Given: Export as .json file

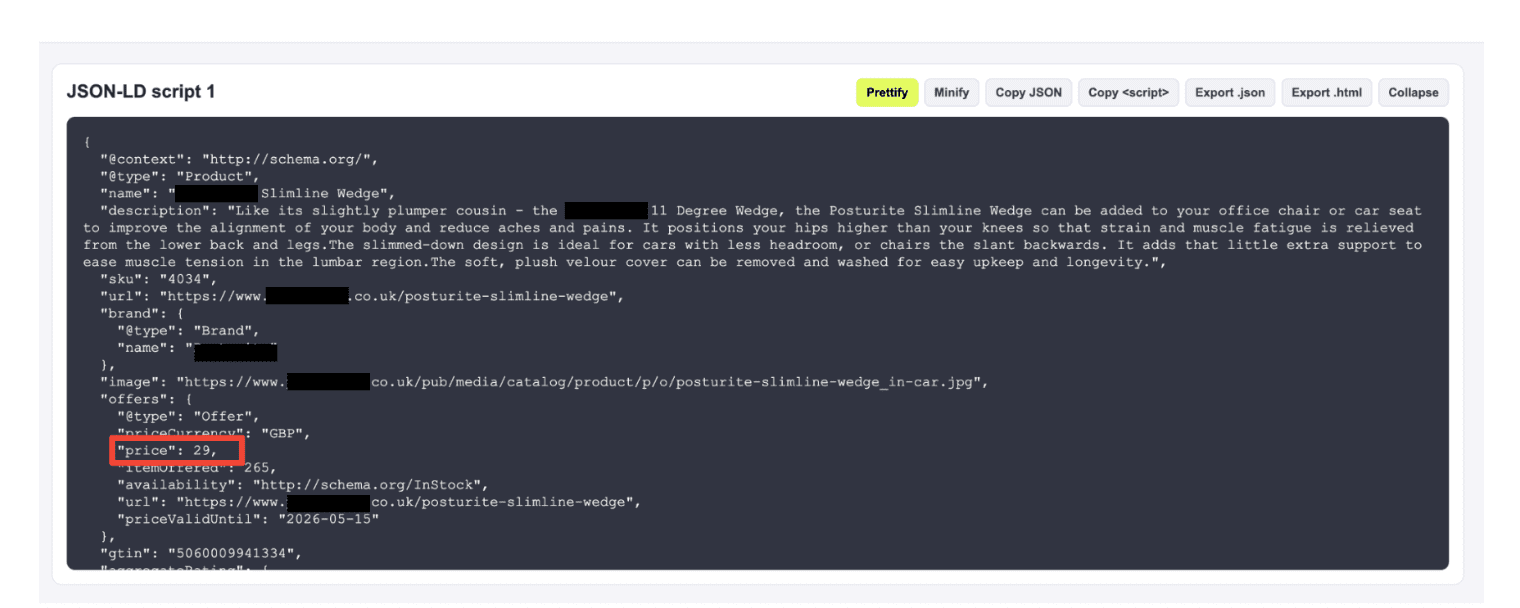Looking at the screenshot, I should tap(1229, 93).
